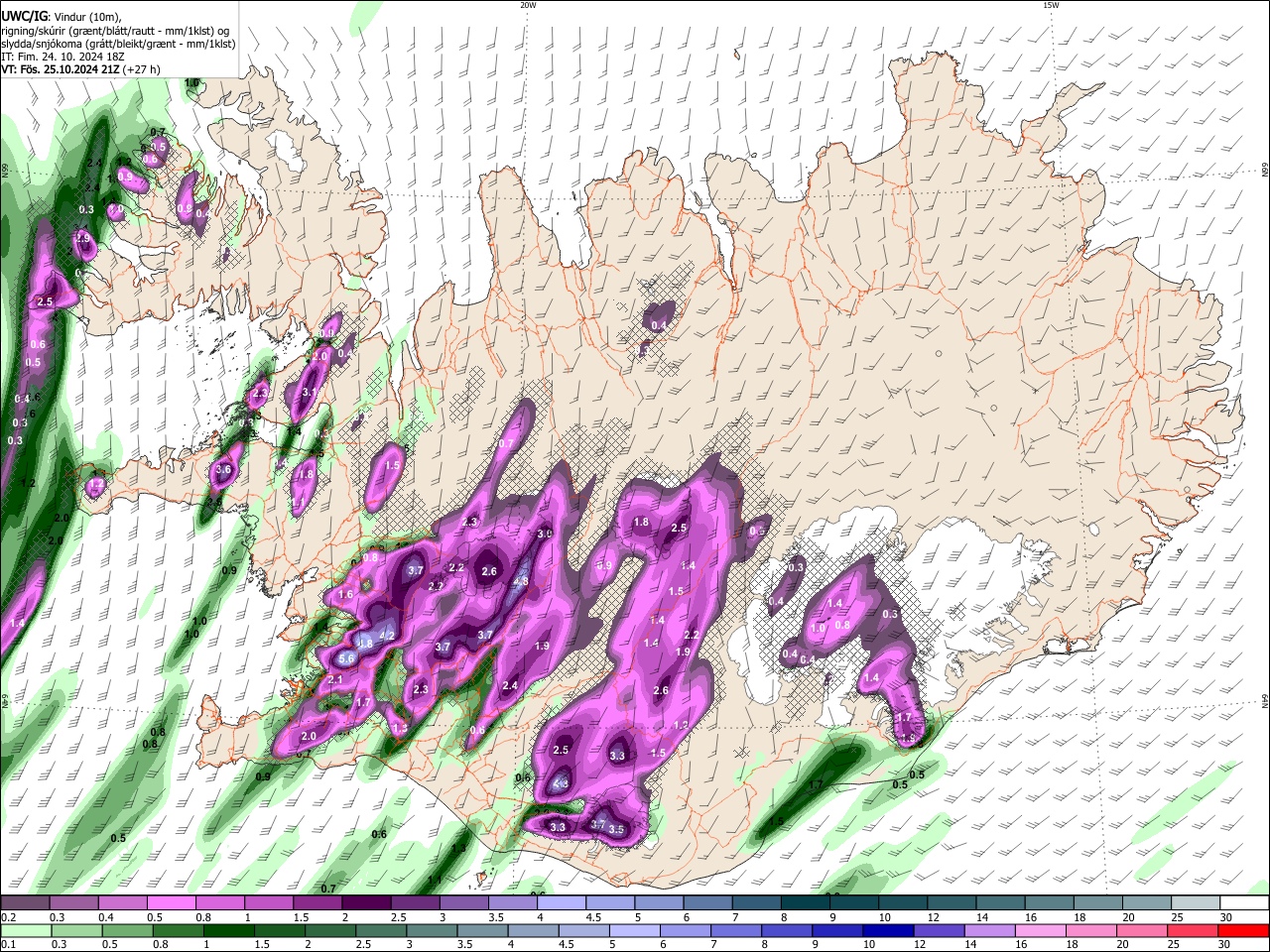Click the 'slydda/snjókoma' header line
The height and width of the screenshot is (952, 1270).
click(118, 44)
